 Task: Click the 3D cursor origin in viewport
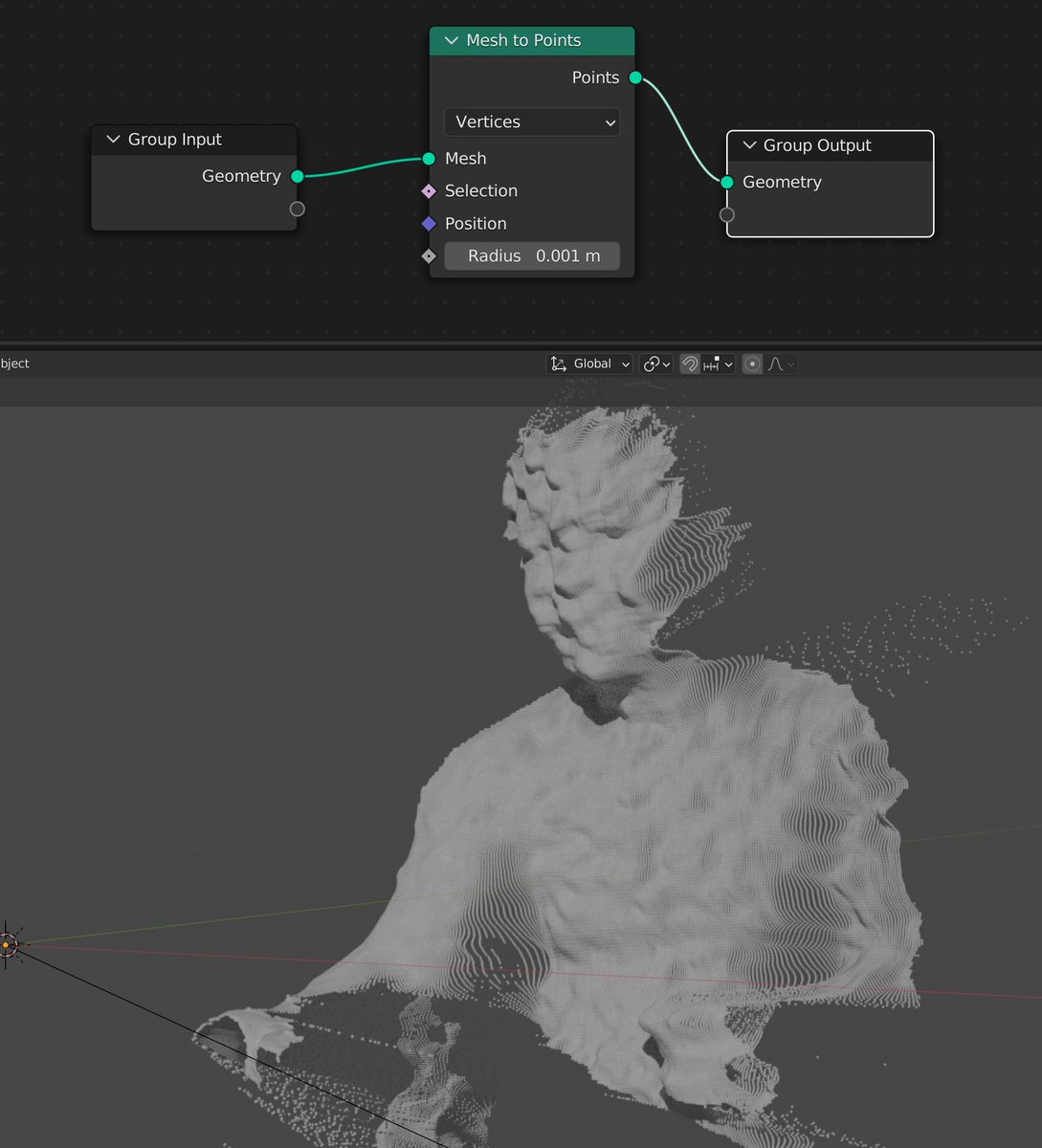click(8, 944)
